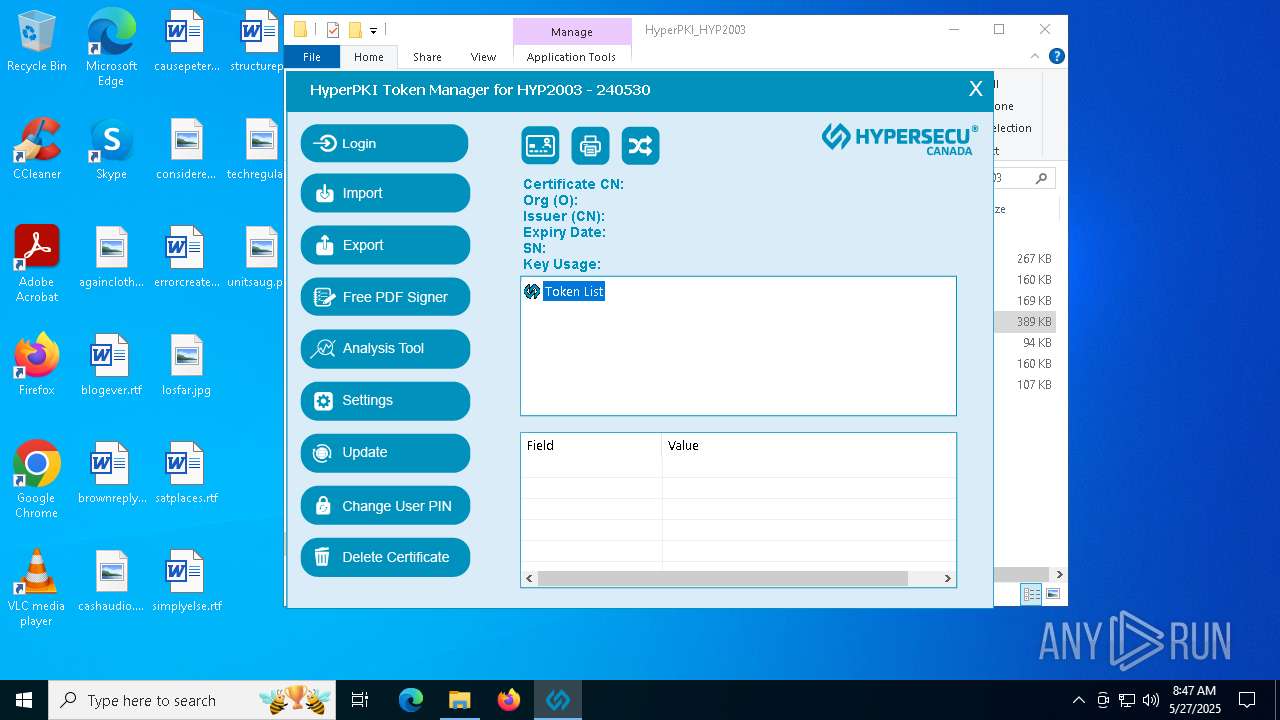The height and width of the screenshot is (720, 1280).
Task: Select Google Chrome desktop shortcut
Action: tap(37, 480)
